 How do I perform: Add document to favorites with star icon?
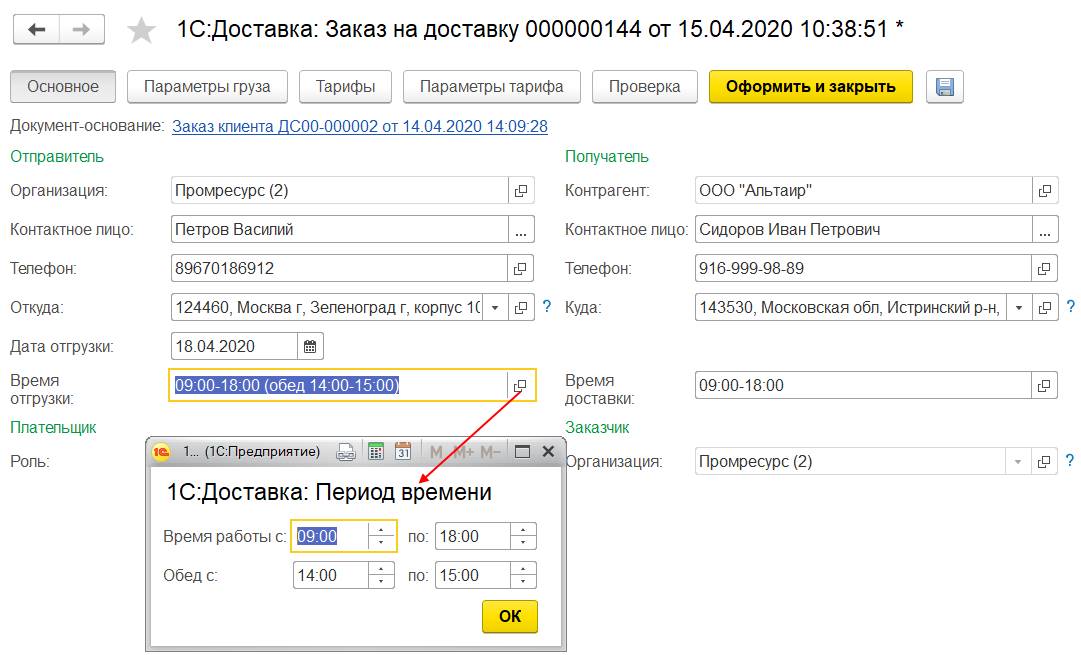(141, 30)
